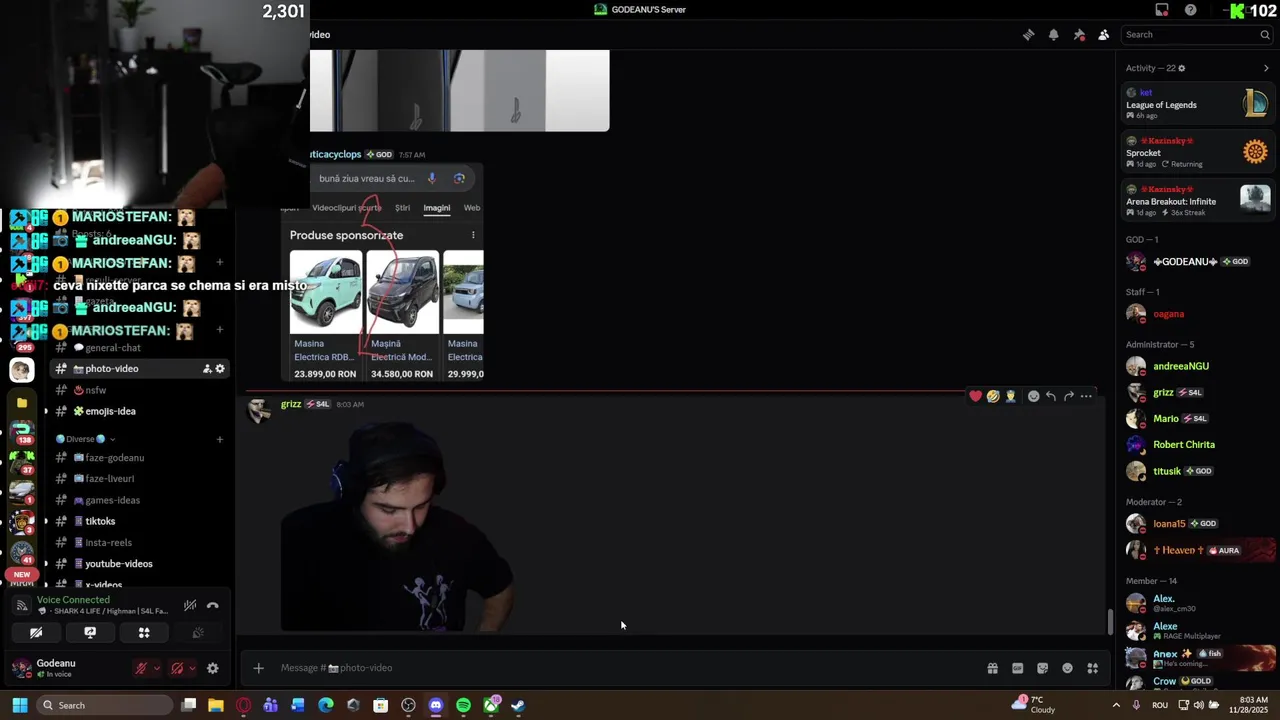Start an activity in voice panel
Image resolution: width=1280 pixels, height=720 pixels.
[x=144, y=633]
